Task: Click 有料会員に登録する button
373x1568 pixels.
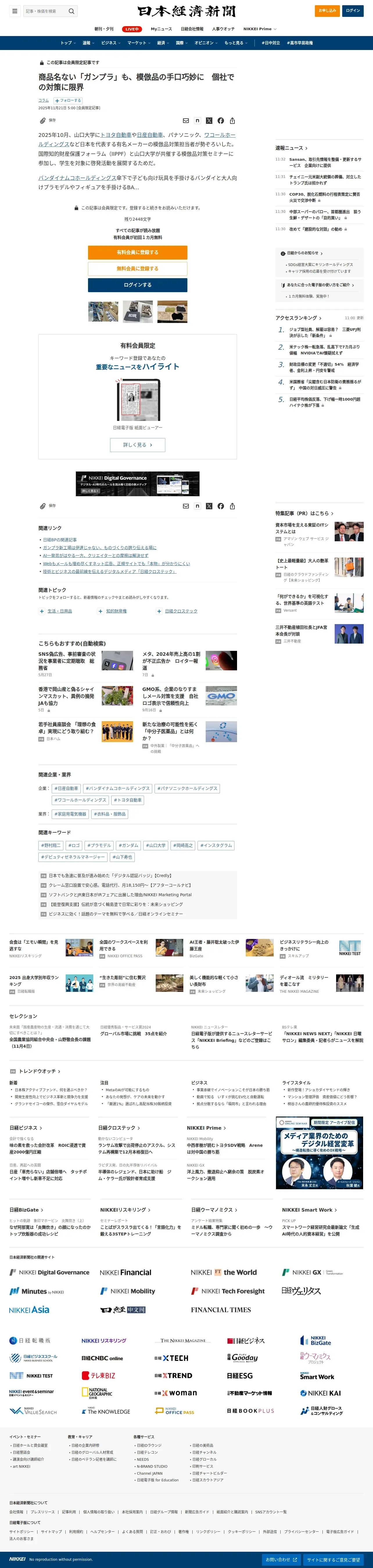Action: coord(137,252)
